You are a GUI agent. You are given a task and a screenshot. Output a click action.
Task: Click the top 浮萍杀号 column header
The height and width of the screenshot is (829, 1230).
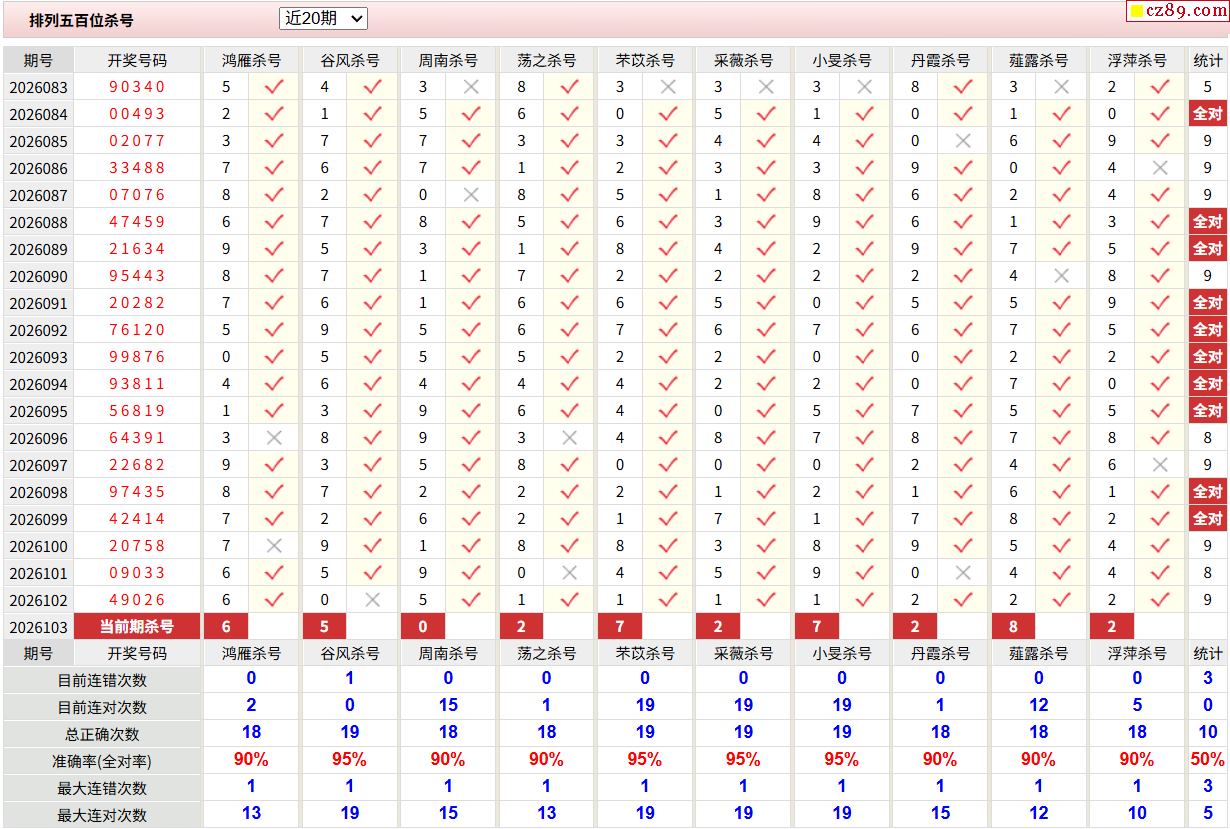click(x=1137, y=61)
